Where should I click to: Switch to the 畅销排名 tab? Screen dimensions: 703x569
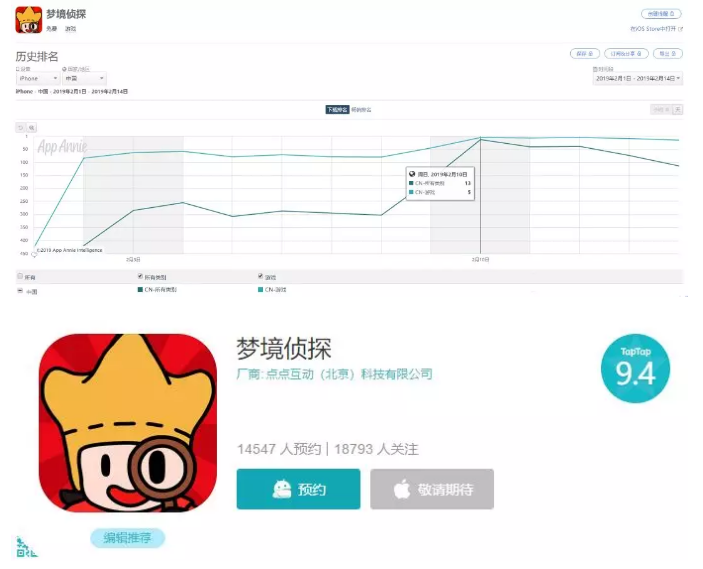(x=361, y=110)
